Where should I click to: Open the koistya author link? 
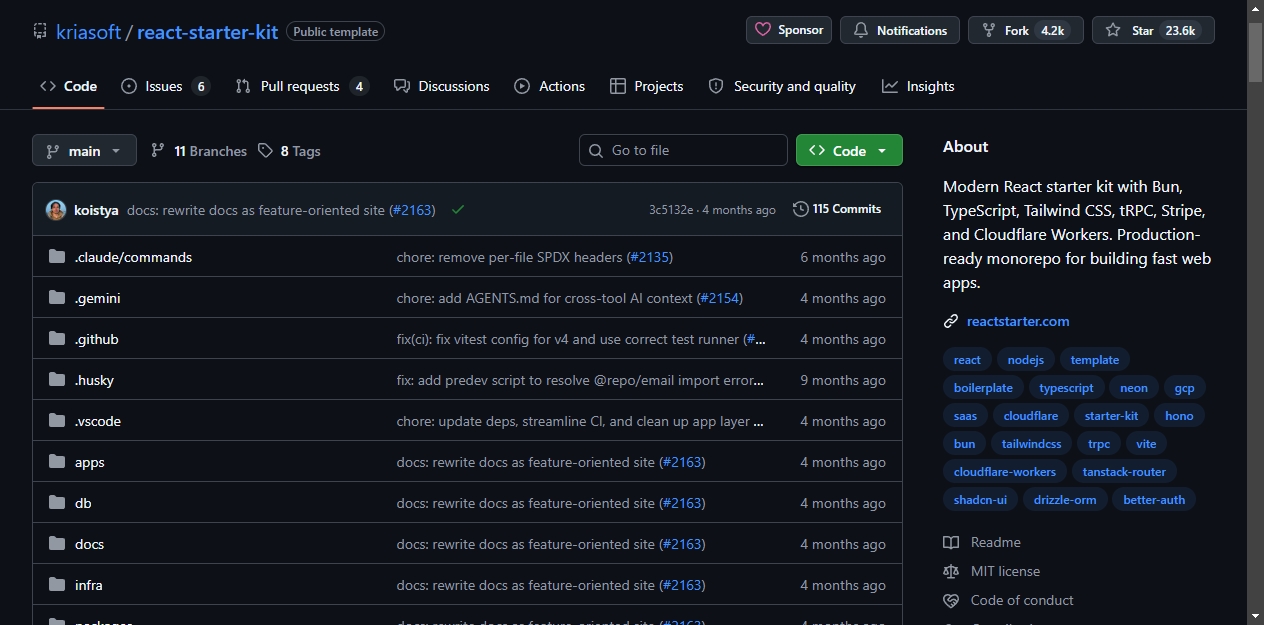point(96,210)
